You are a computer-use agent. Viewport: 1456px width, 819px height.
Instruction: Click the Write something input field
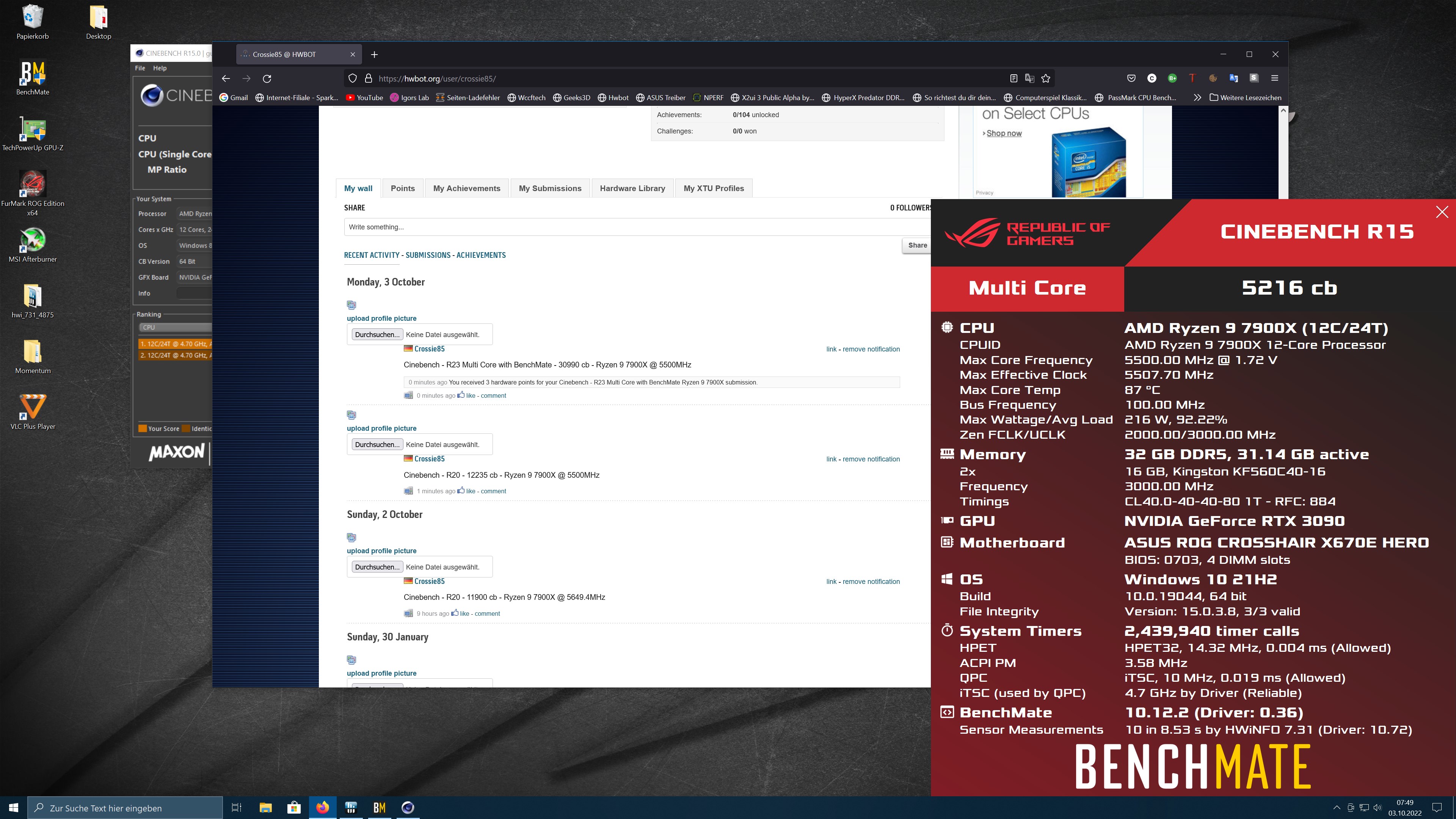[x=637, y=227]
